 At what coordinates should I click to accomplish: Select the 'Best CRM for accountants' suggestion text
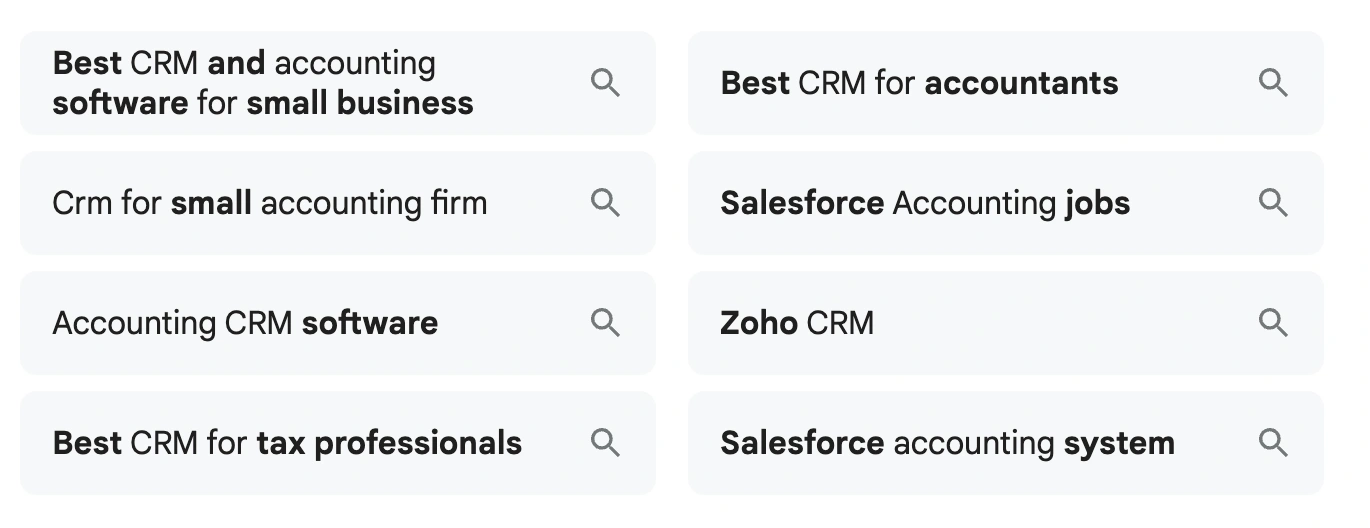(x=919, y=83)
